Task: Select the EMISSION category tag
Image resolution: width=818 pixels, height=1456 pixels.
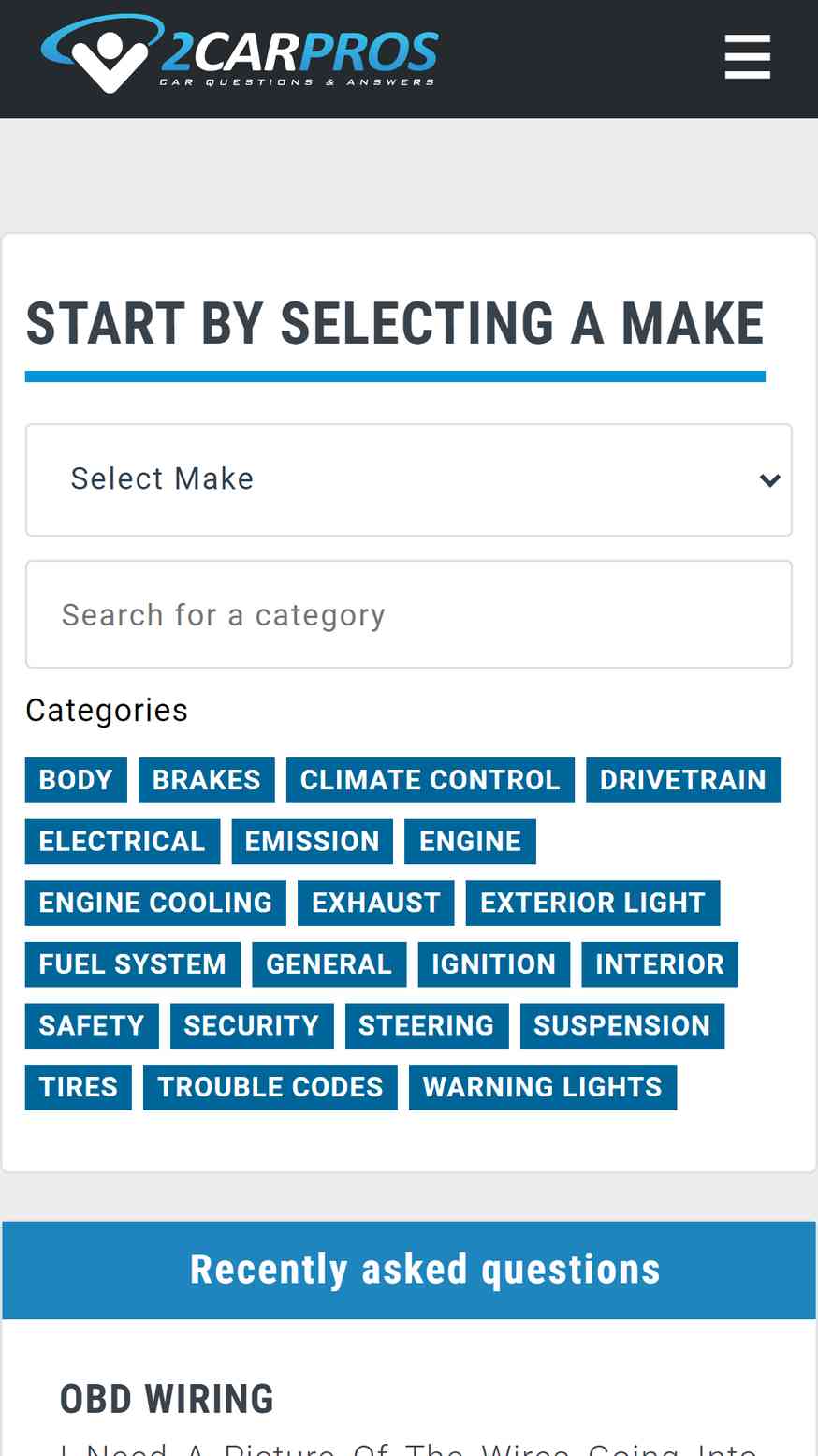Action: click(x=313, y=842)
